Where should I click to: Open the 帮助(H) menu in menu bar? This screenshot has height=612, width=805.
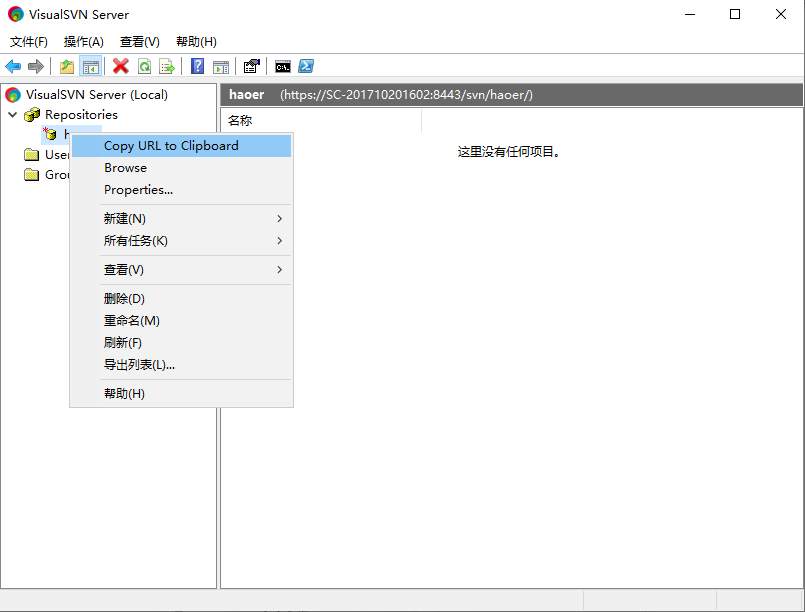196,42
